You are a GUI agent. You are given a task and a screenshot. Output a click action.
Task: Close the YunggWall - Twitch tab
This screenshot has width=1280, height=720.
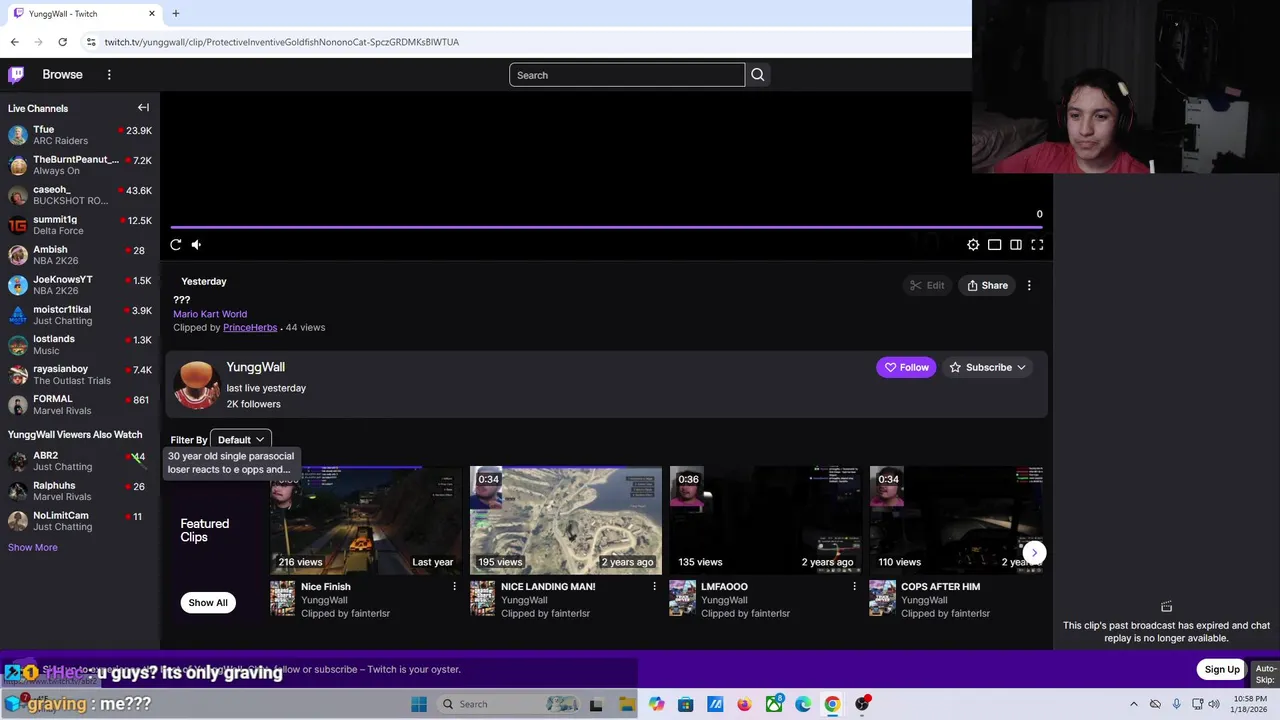[x=152, y=13]
